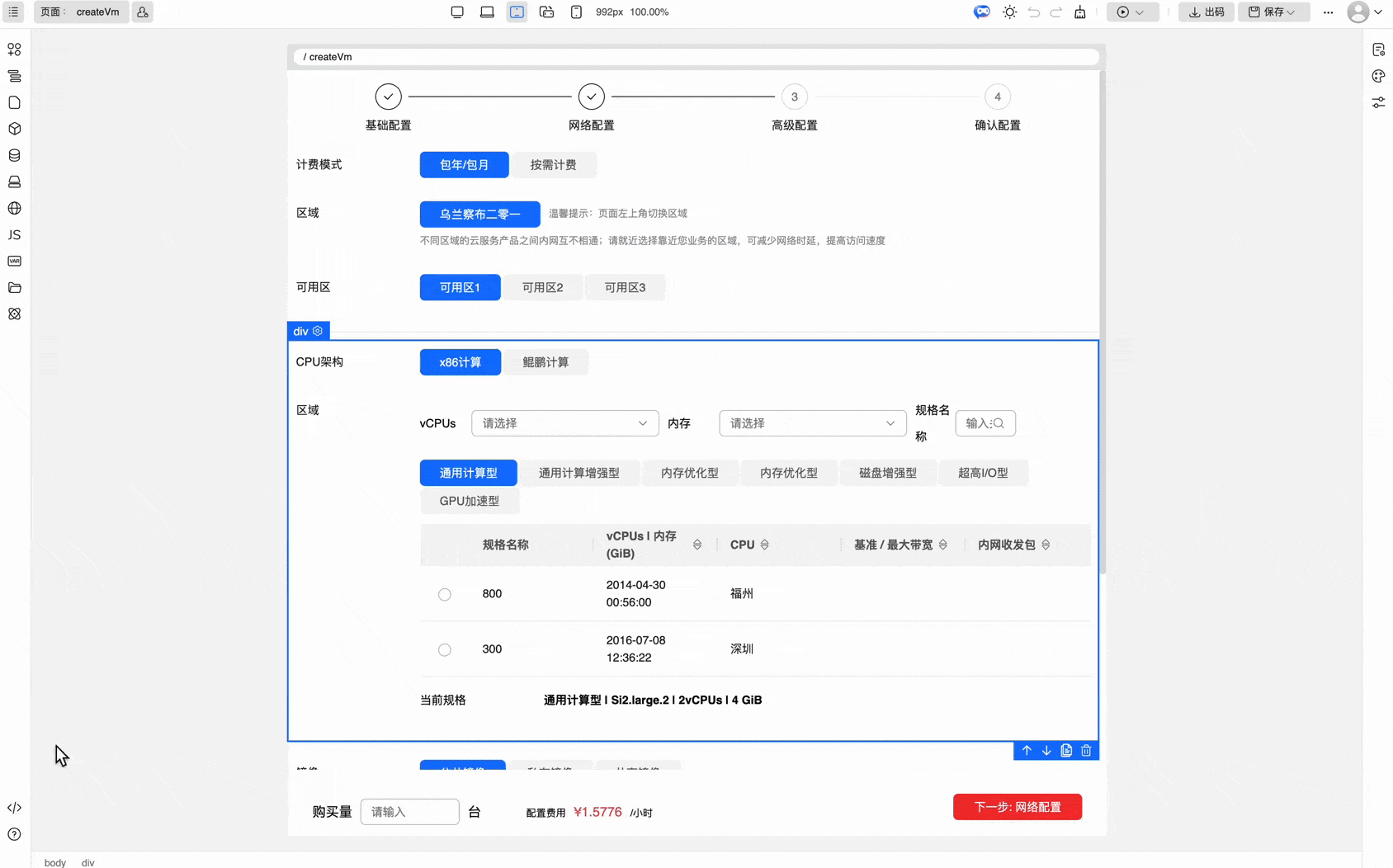Click the undo arrow in the toolbar

click(x=1033, y=12)
